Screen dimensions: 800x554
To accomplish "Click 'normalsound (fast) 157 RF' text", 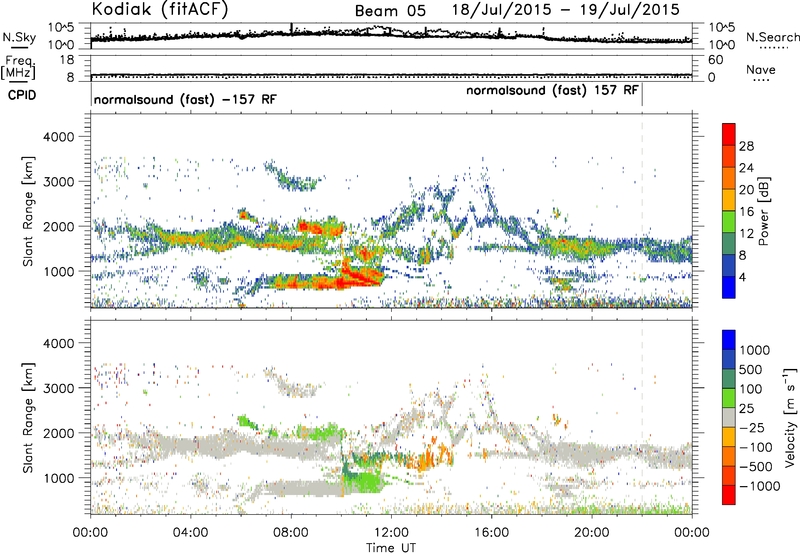I will (552, 90).
